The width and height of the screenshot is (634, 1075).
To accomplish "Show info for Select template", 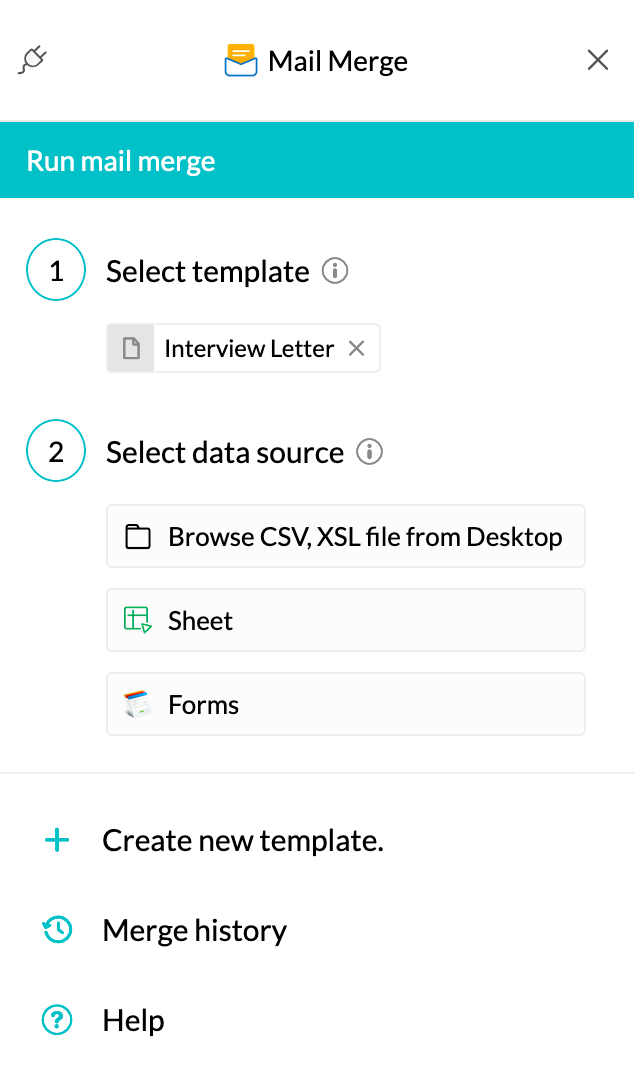I will [x=335, y=271].
